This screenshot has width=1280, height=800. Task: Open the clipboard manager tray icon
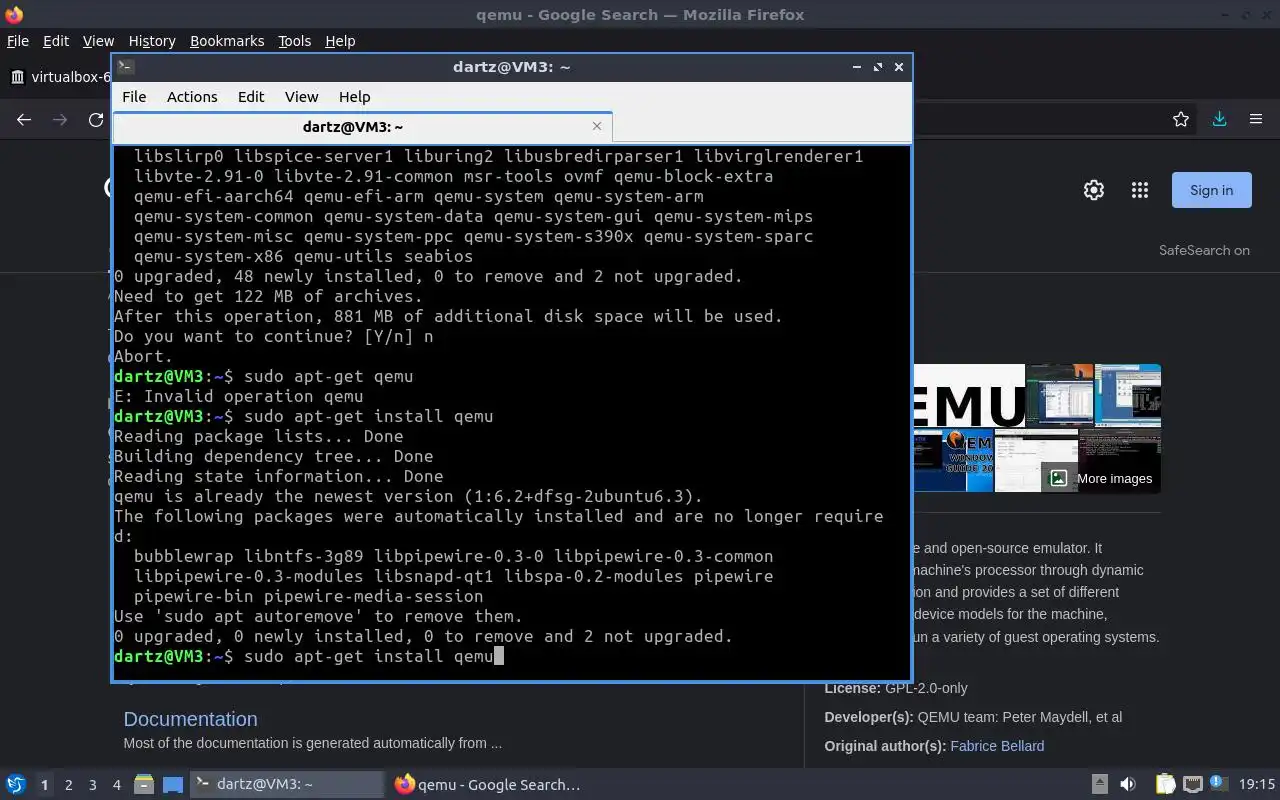1166,785
